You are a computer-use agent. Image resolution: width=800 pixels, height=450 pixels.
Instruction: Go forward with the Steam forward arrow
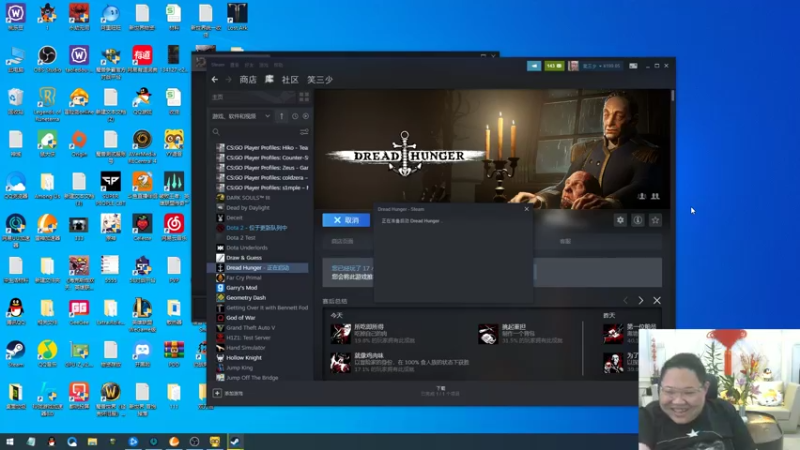point(228,80)
